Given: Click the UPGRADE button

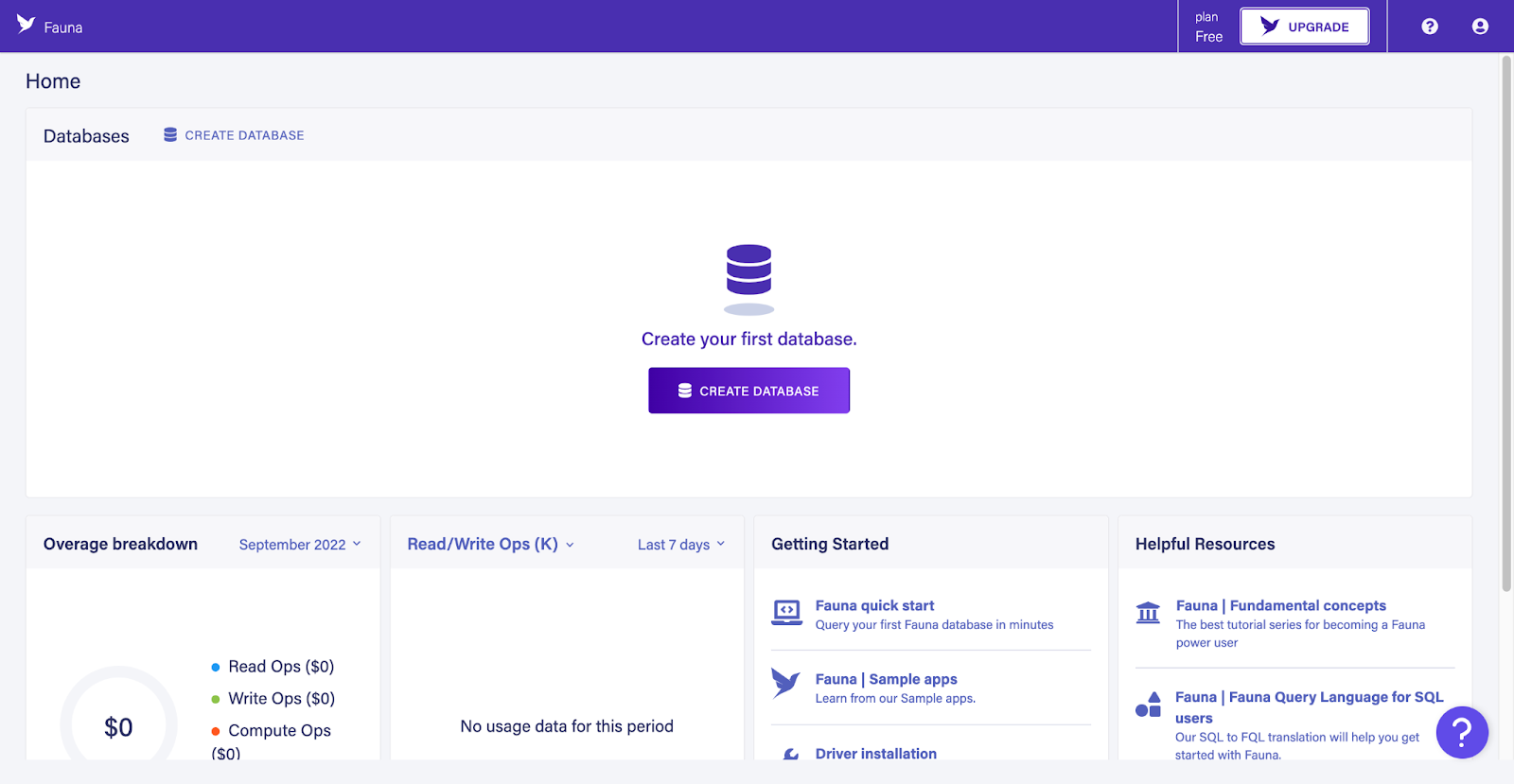Looking at the screenshot, I should click(1304, 26).
